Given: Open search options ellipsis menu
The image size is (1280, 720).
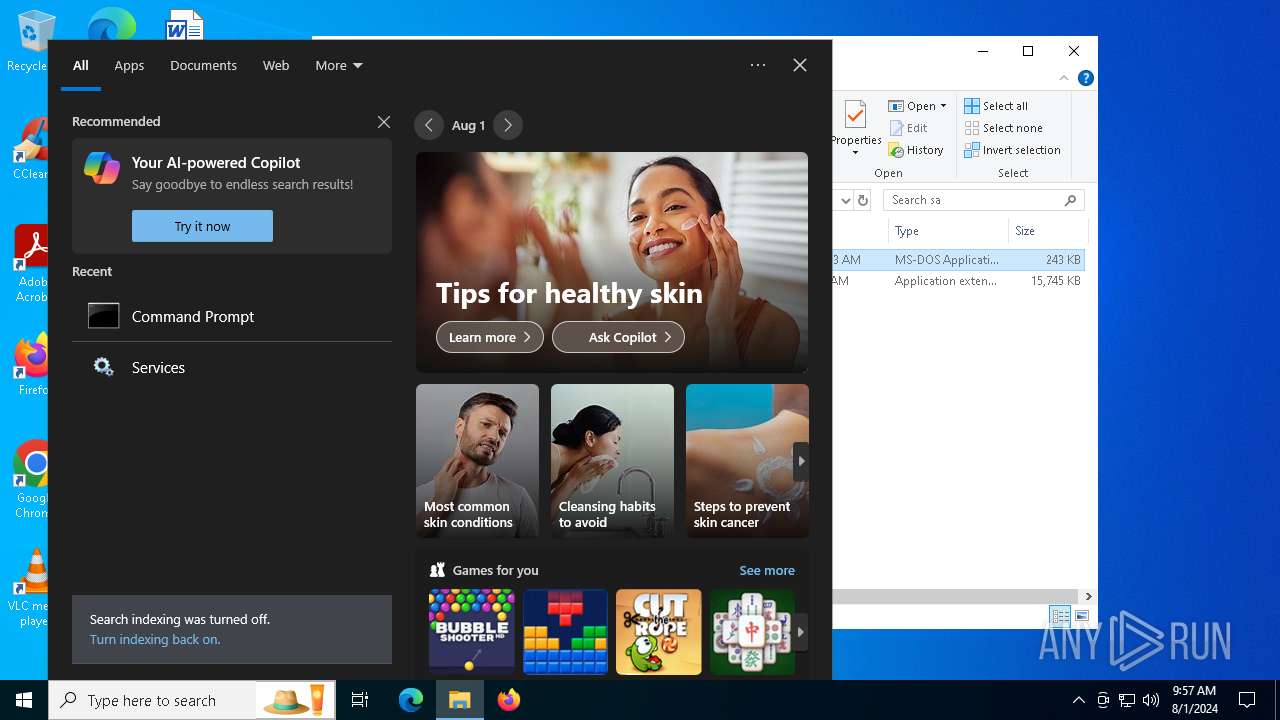Looking at the screenshot, I should click(758, 65).
